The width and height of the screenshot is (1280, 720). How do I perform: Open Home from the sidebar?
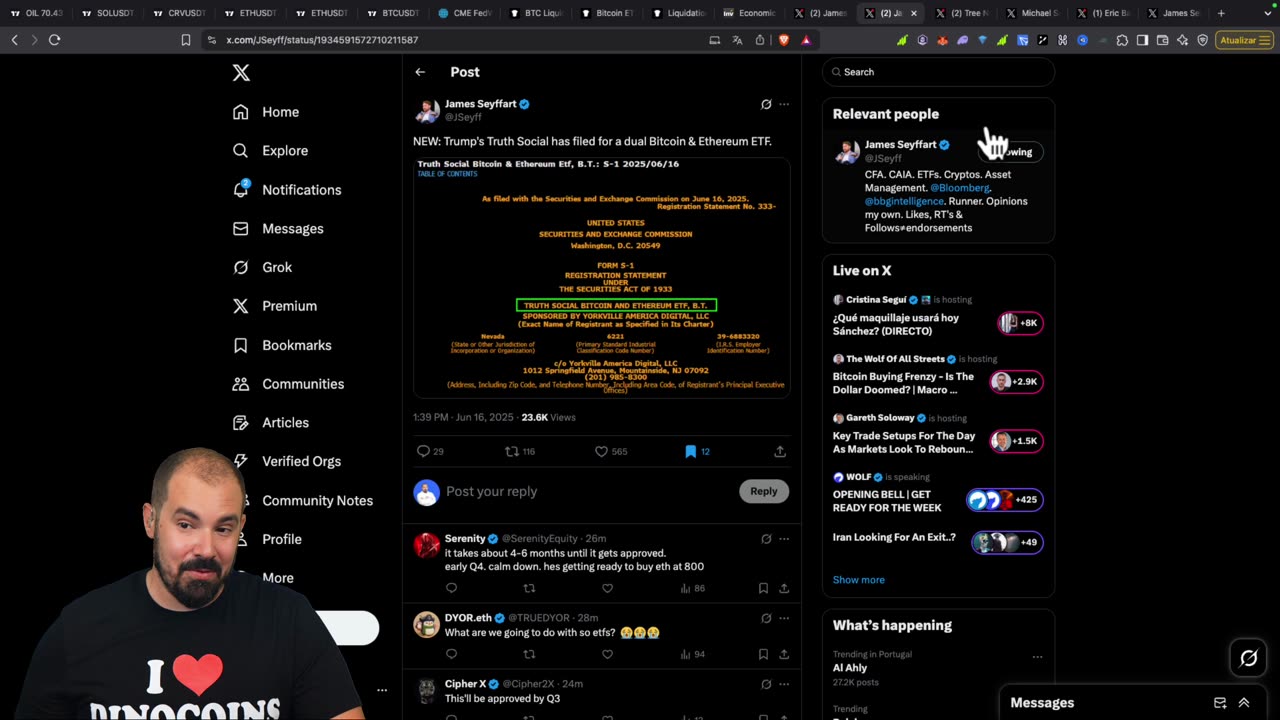click(x=266, y=112)
